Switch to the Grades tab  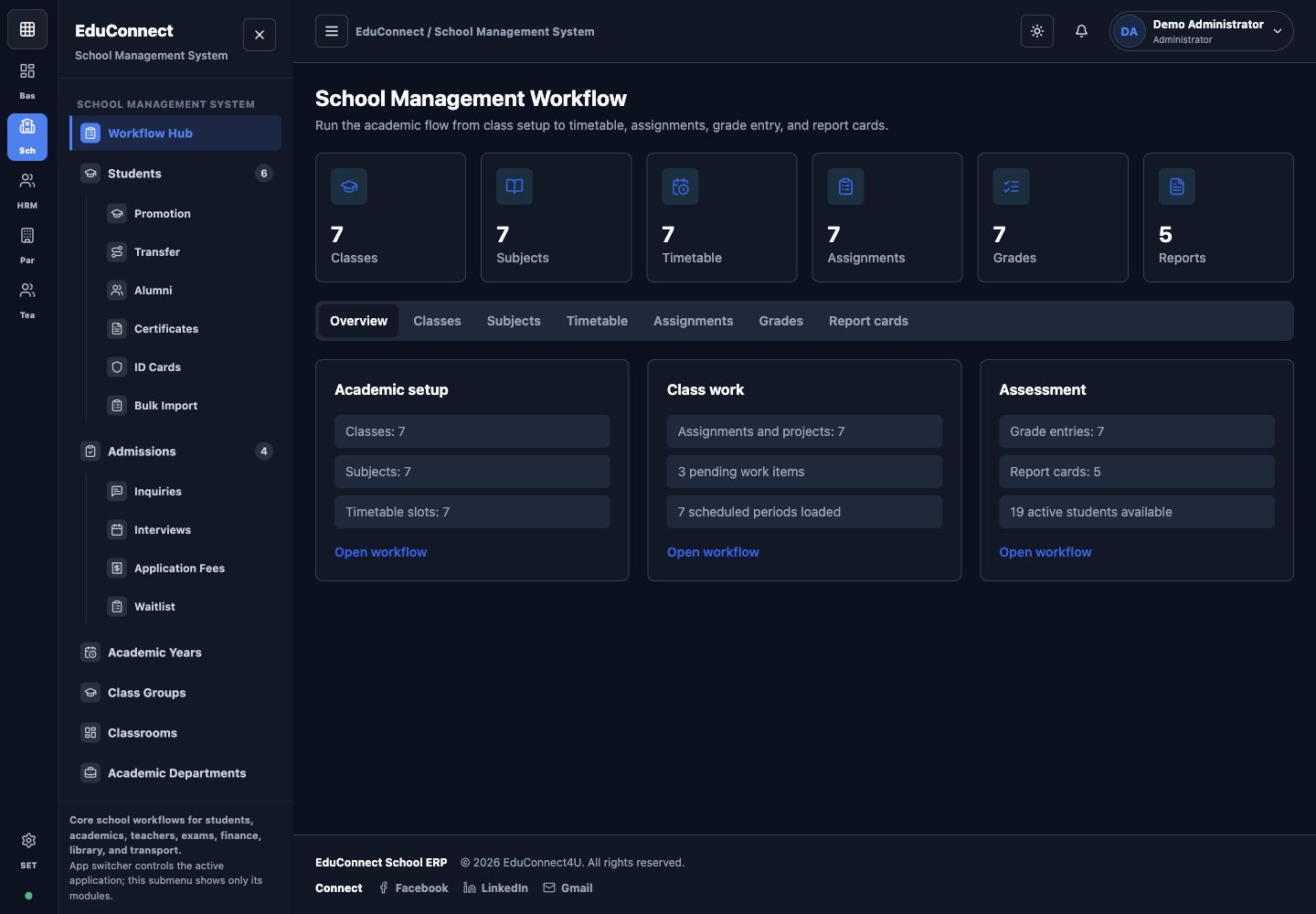(x=780, y=321)
